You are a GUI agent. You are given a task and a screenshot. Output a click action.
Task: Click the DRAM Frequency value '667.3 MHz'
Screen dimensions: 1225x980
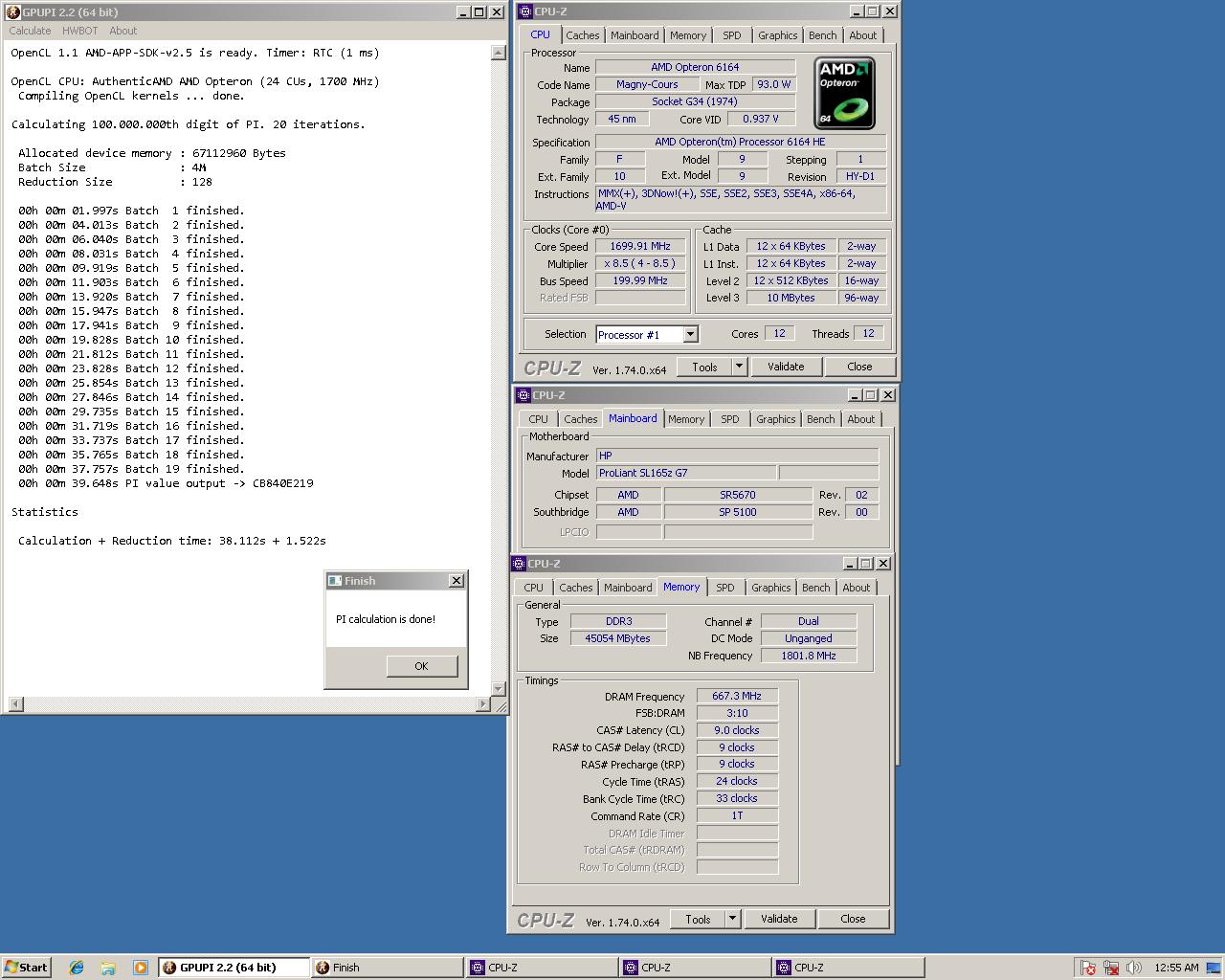[737, 696]
